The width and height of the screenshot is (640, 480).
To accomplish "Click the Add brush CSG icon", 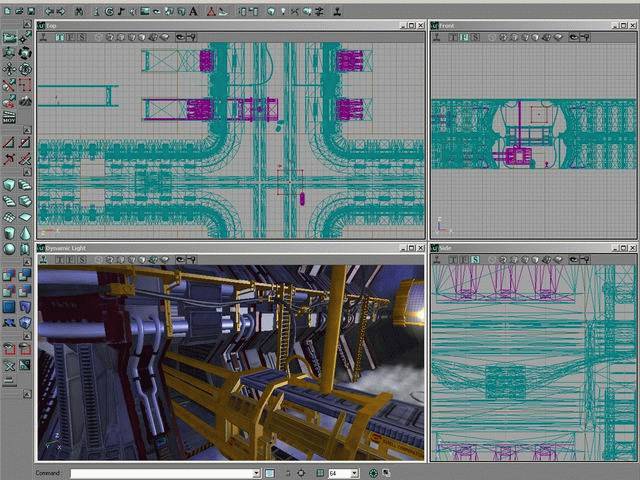I will coord(9,275).
